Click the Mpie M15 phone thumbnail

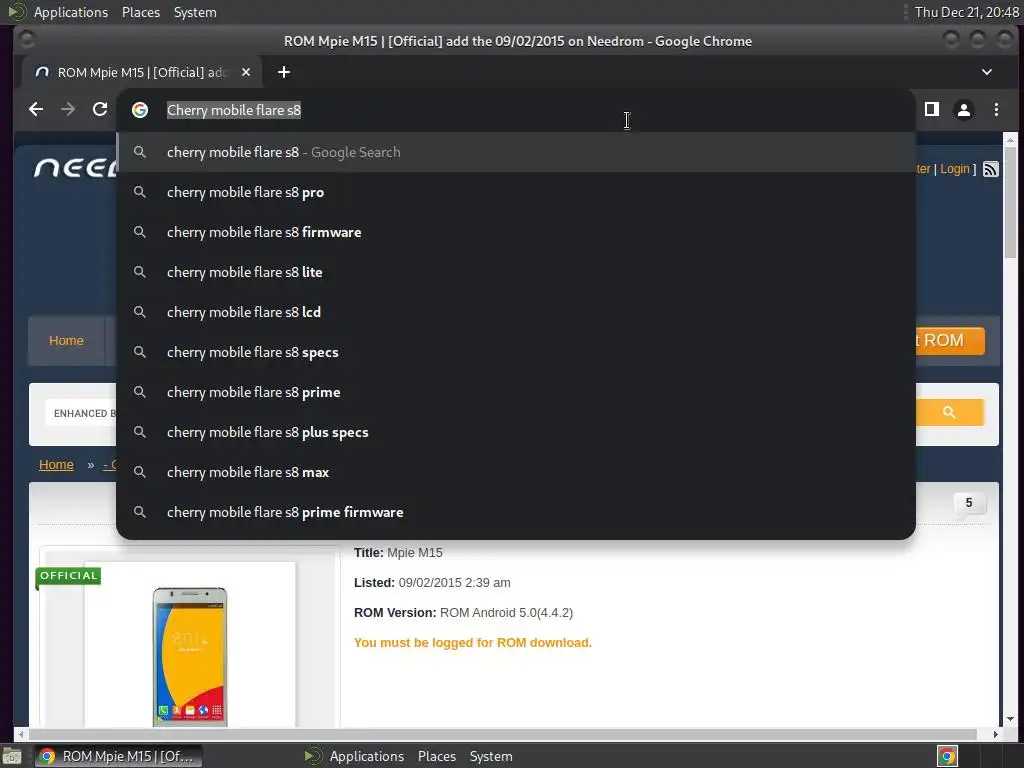[x=189, y=656]
